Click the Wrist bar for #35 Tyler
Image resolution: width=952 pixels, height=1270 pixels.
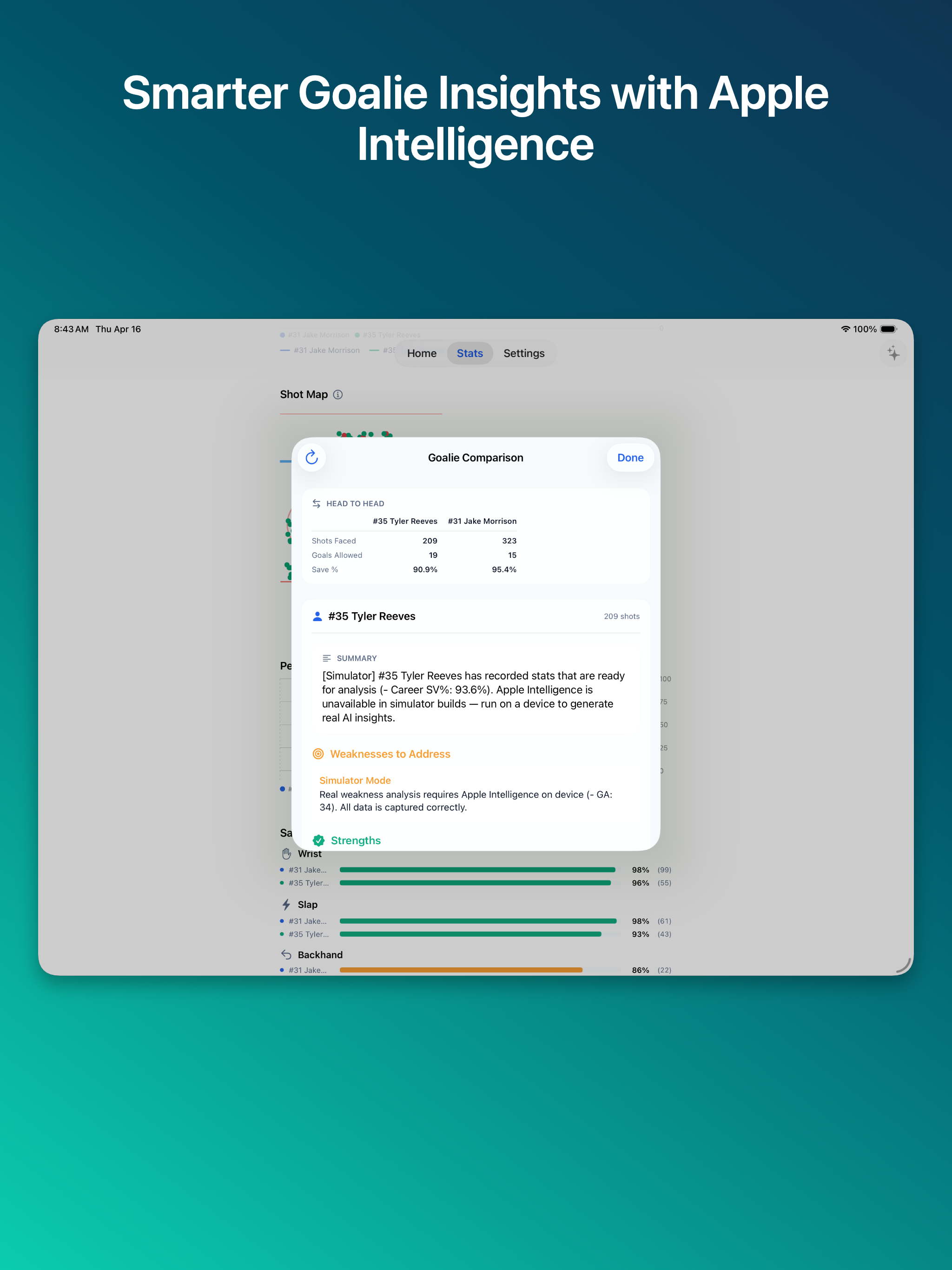coord(476,883)
